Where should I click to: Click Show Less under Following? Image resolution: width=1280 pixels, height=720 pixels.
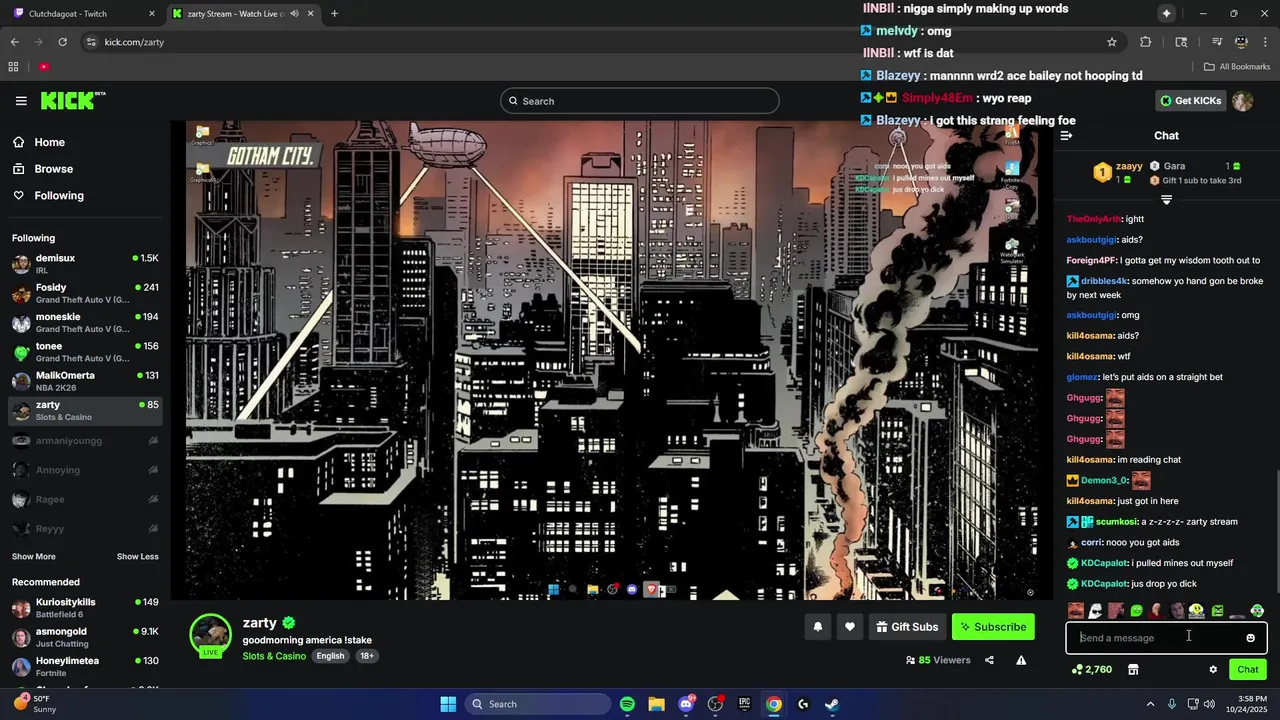click(137, 557)
